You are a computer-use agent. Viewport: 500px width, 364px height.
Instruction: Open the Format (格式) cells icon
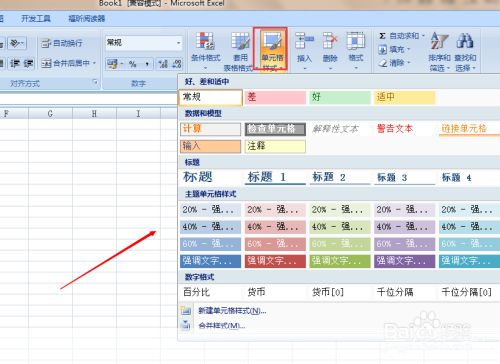click(356, 40)
